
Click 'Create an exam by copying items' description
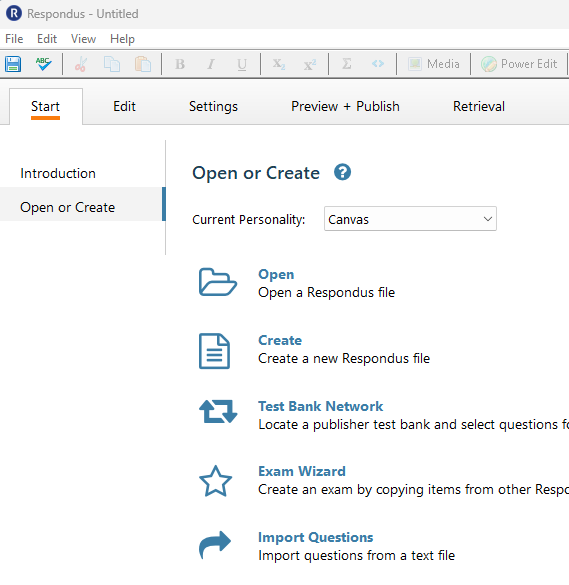pos(413,489)
